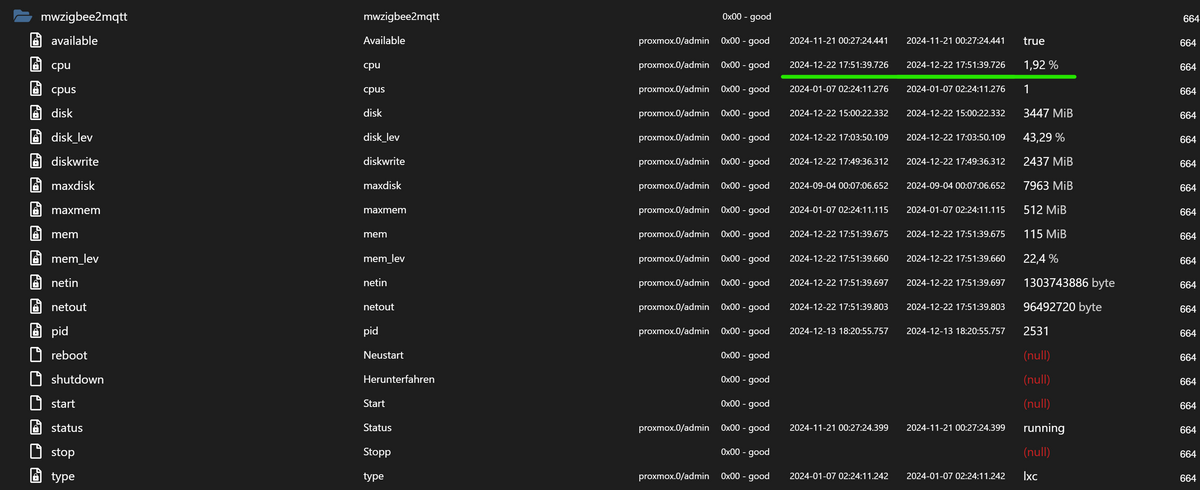Collapse the mwzigbee2mqtt folder icon

22,17
